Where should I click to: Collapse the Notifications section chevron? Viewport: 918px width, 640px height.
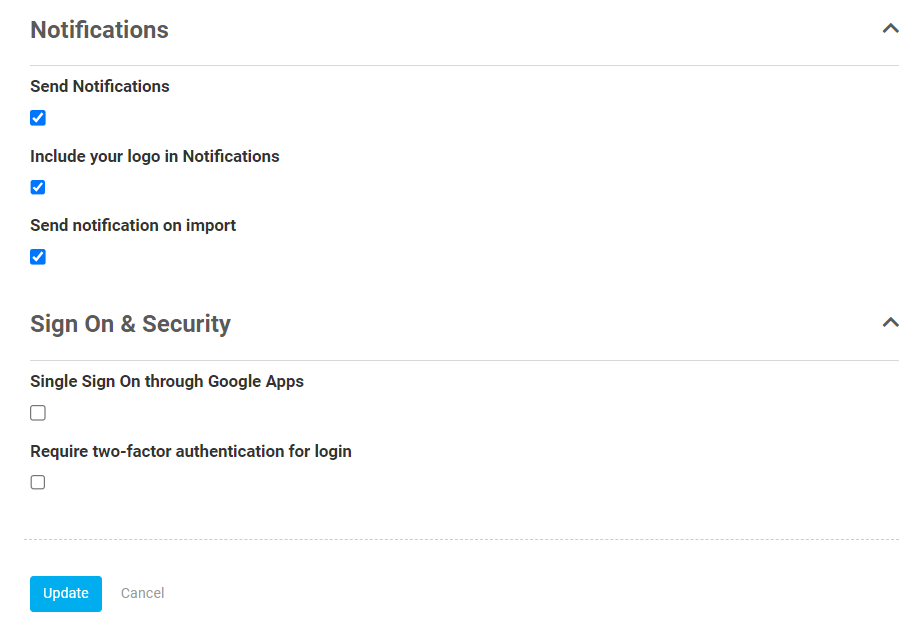coord(890,28)
